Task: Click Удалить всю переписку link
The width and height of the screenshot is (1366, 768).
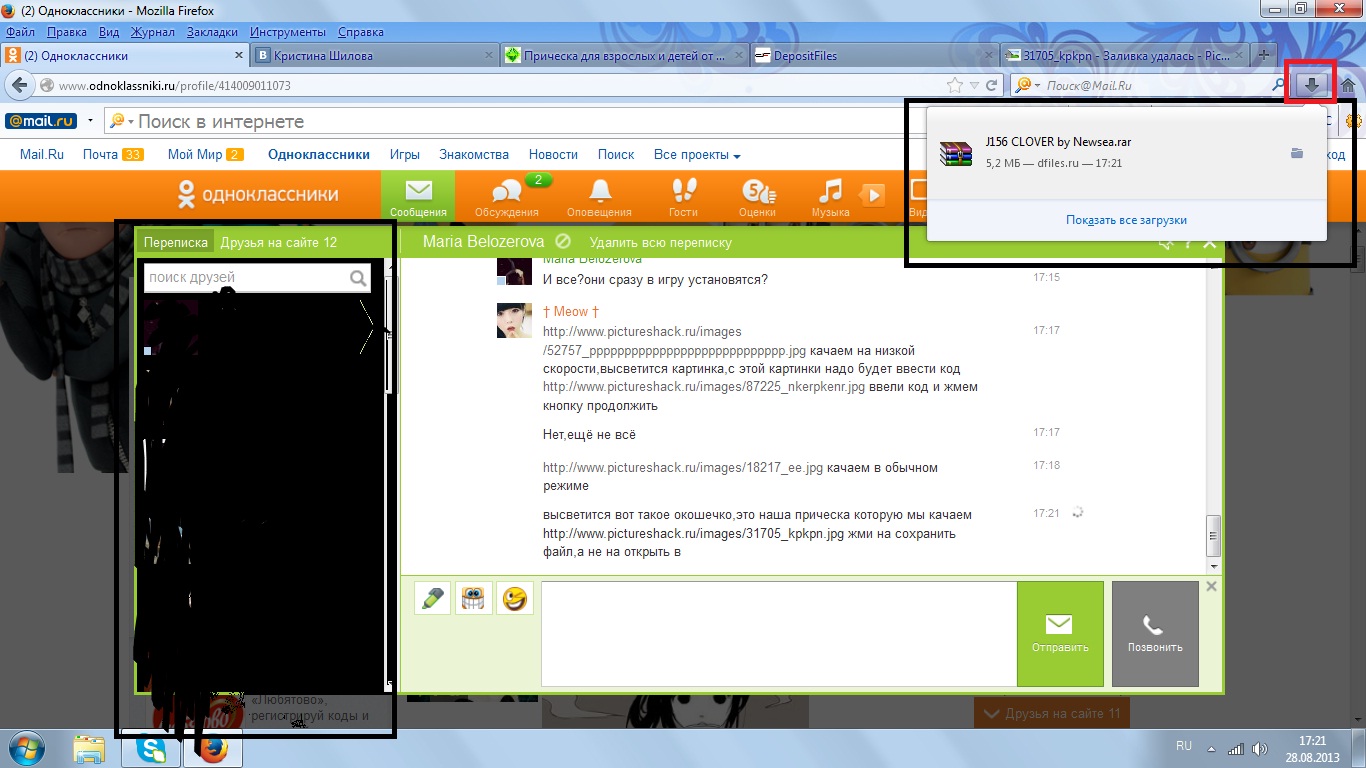Action: [661, 242]
